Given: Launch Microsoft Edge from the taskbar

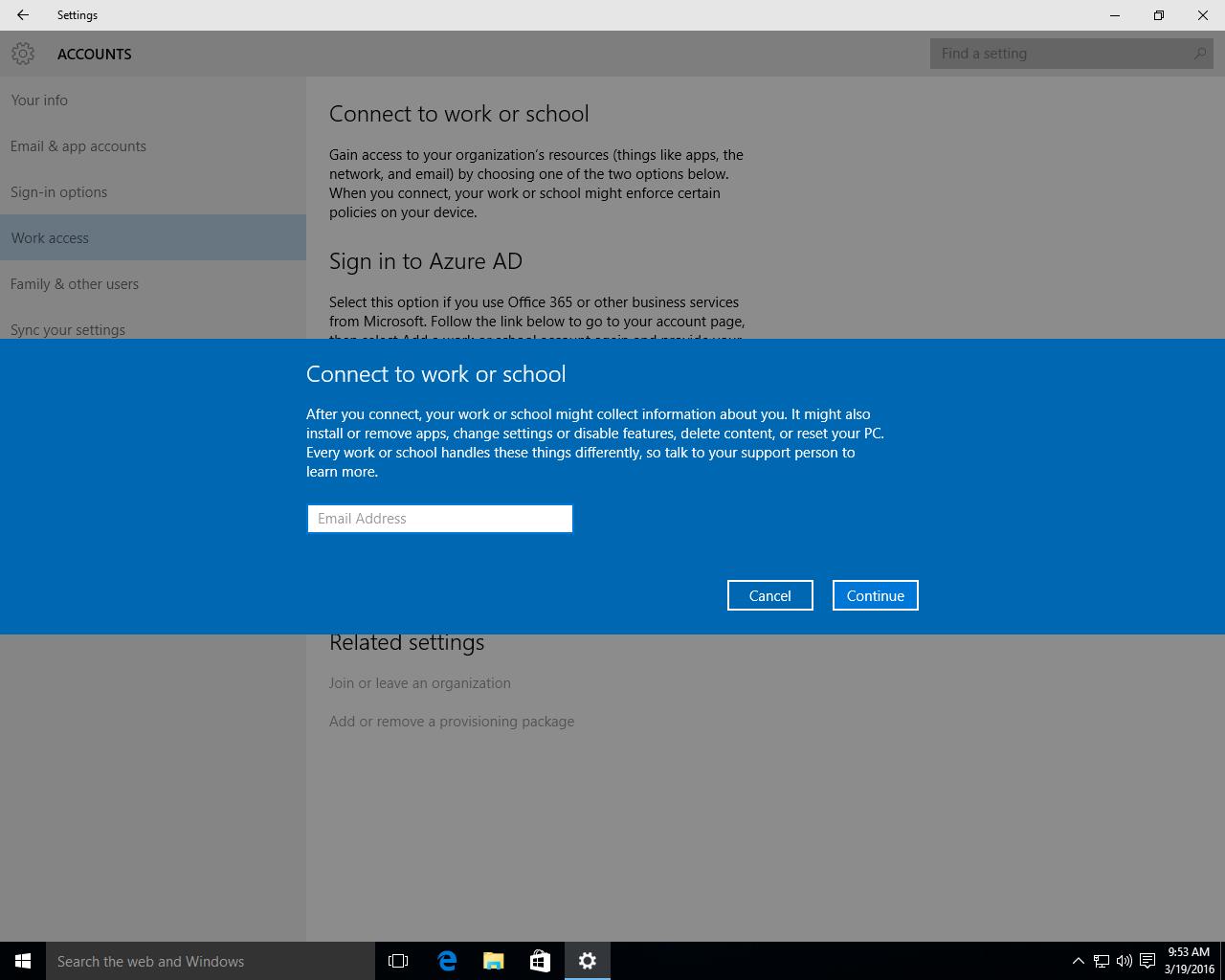Looking at the screenshot, I should [446, 961].
